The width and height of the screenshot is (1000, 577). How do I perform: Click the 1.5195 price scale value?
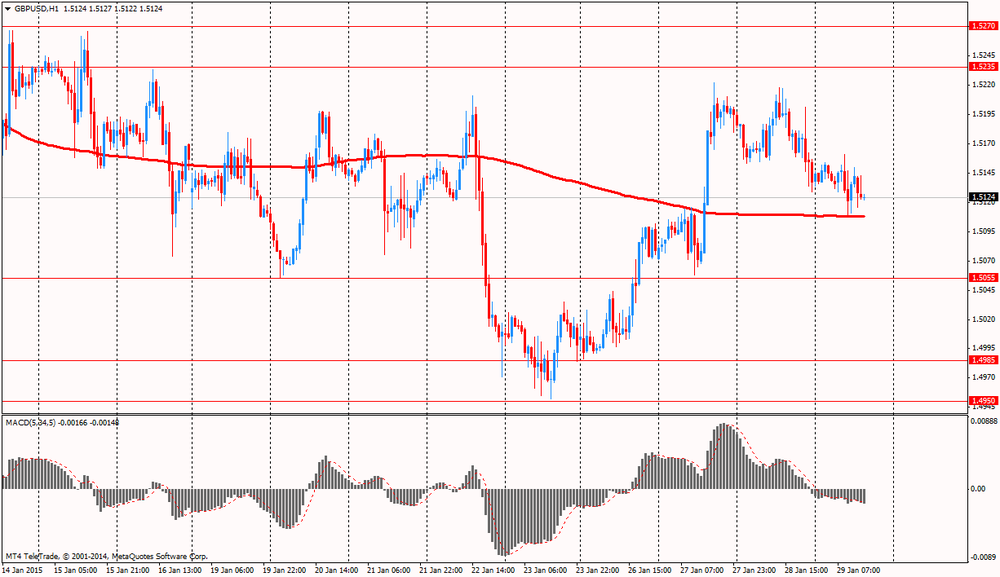click(x=984, y=114)
